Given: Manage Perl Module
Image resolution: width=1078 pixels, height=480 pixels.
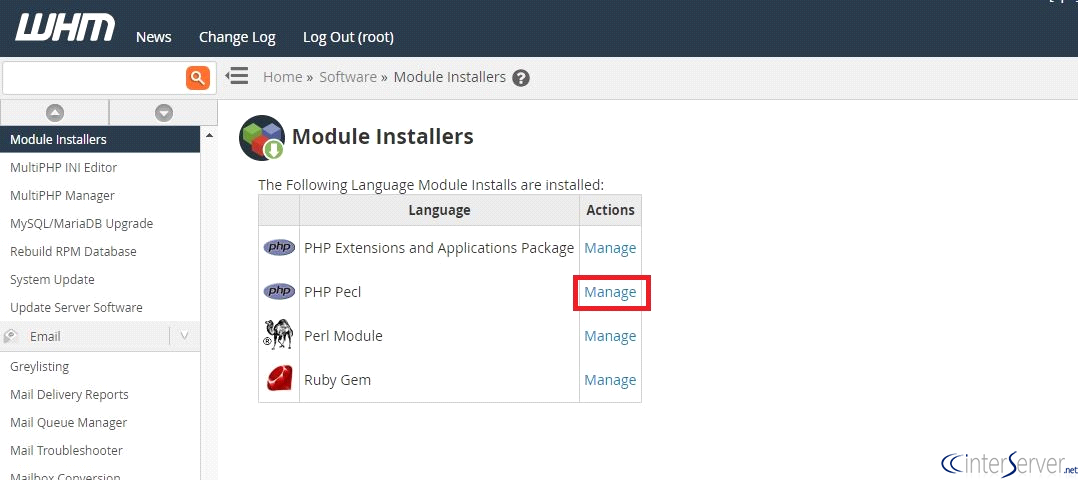Looking at the screenshot, I should pos(610,336).
